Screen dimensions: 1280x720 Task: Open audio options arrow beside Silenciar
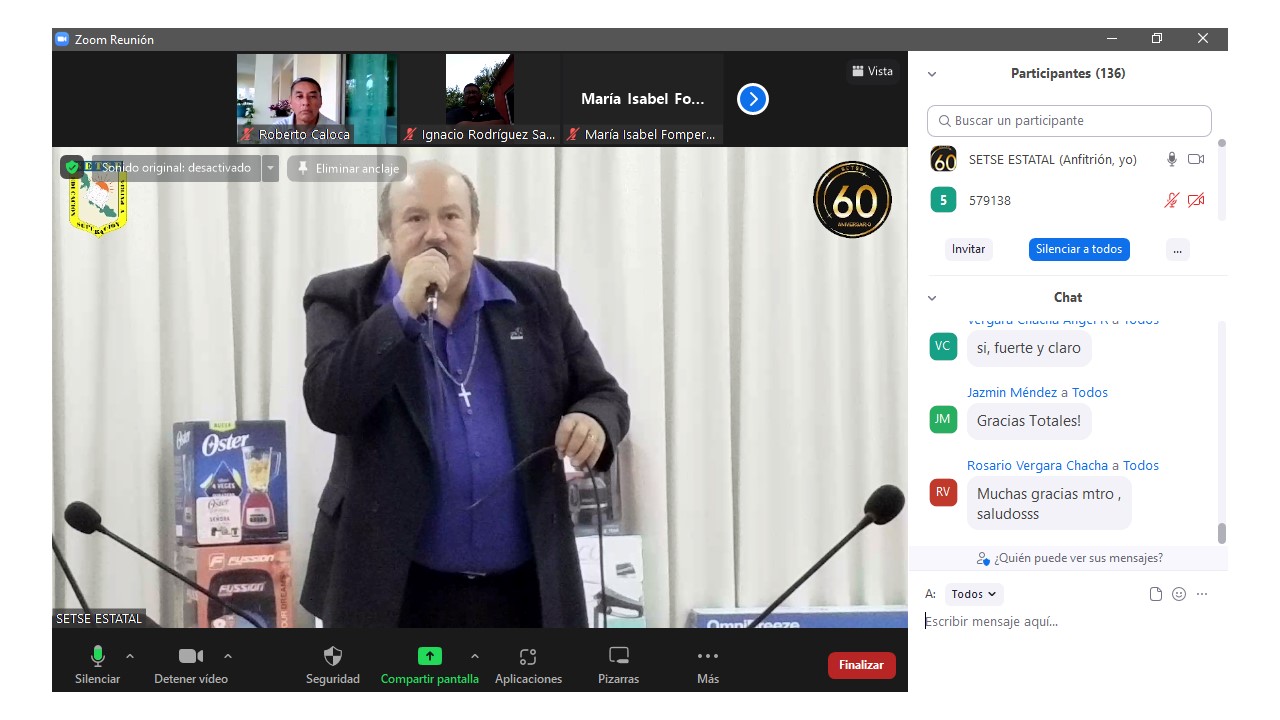coord(130,656)
